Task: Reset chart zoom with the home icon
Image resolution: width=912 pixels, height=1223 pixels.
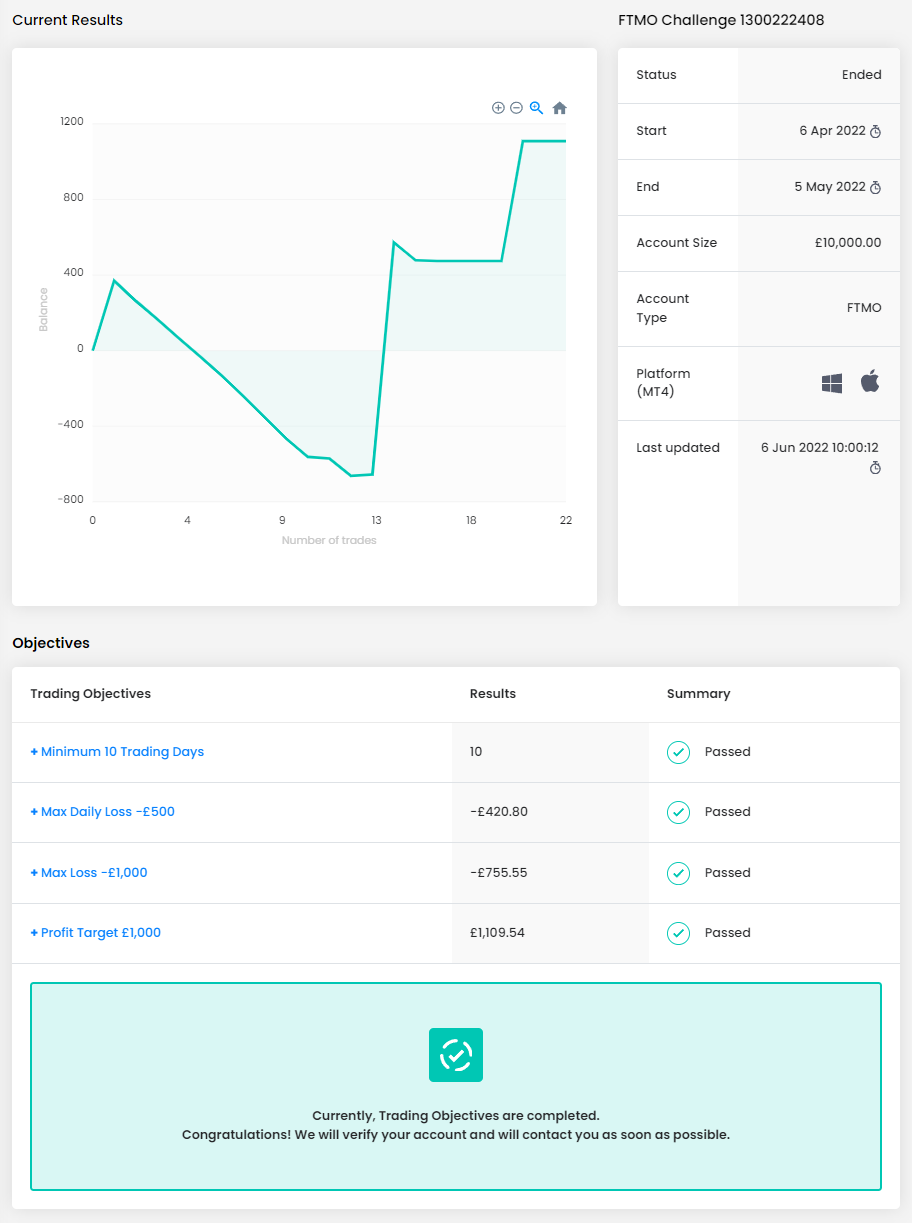Action: pyautogui.click(x=560, y=108)
